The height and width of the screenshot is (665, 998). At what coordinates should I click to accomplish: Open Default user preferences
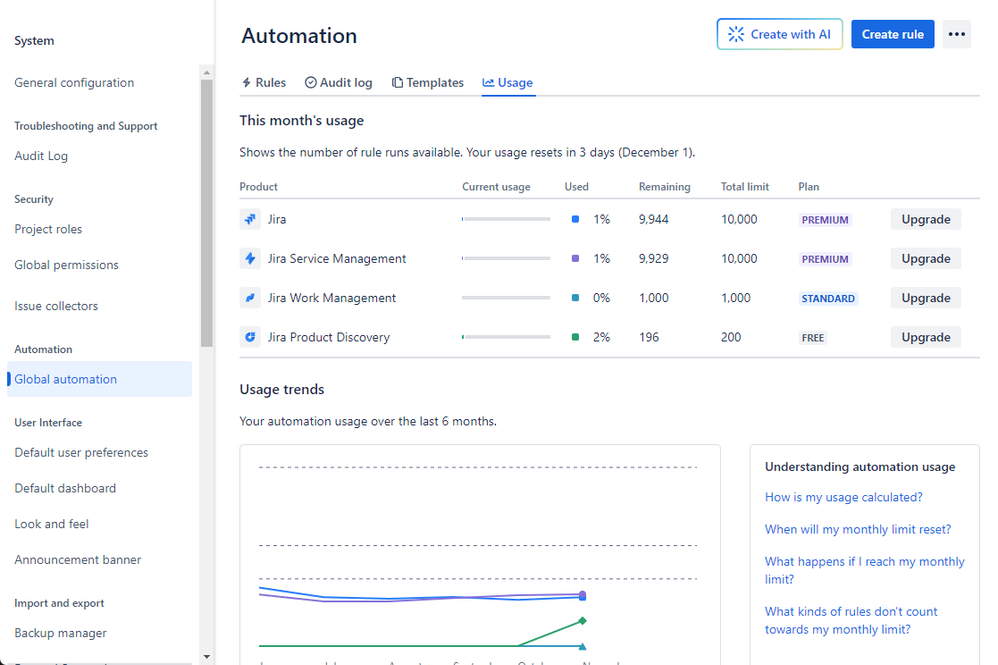[81, 452]
